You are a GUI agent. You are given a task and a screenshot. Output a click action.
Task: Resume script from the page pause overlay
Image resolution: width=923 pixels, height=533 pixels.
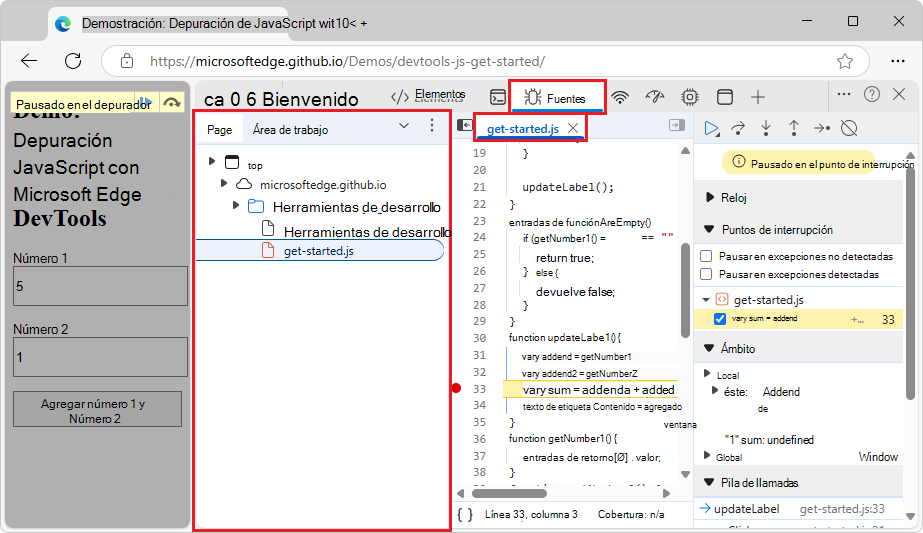click(145, 102)
